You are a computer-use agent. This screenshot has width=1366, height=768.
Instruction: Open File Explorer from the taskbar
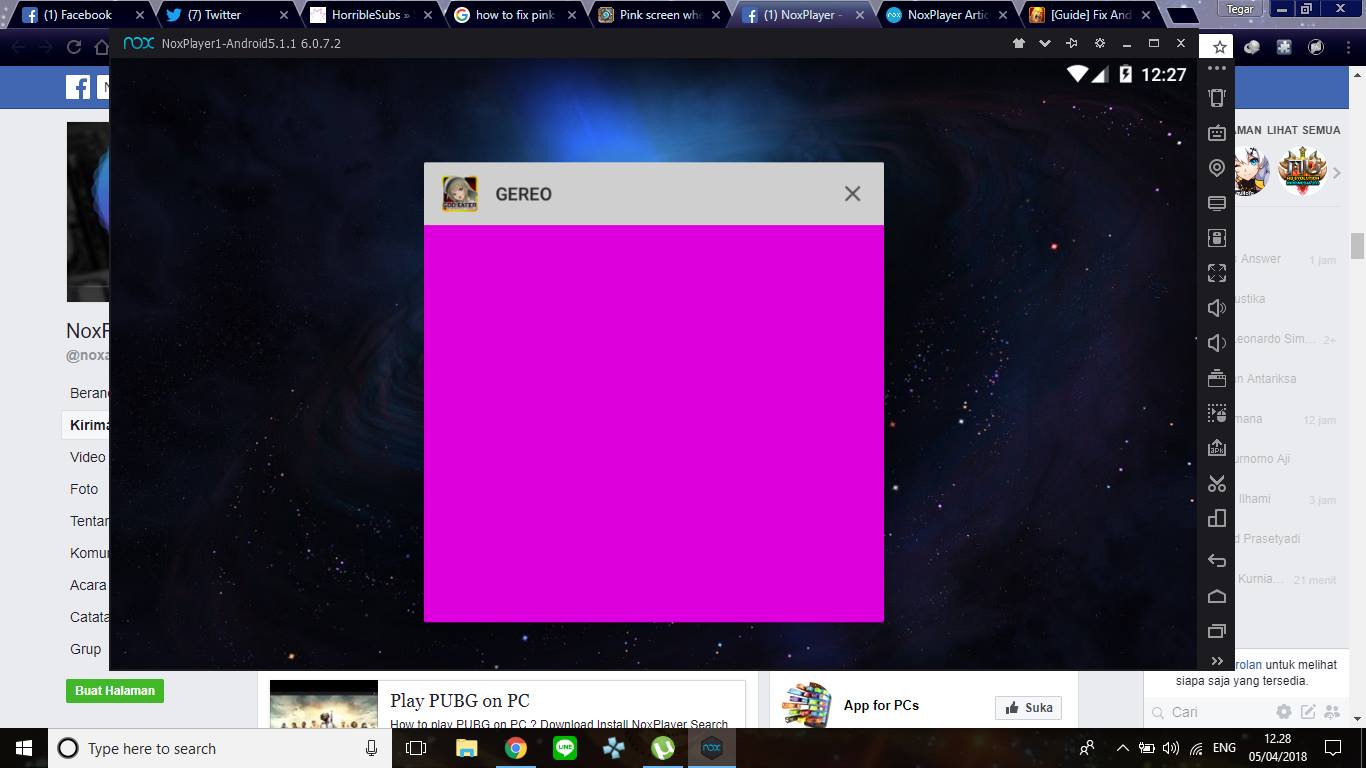coord(467,748)
